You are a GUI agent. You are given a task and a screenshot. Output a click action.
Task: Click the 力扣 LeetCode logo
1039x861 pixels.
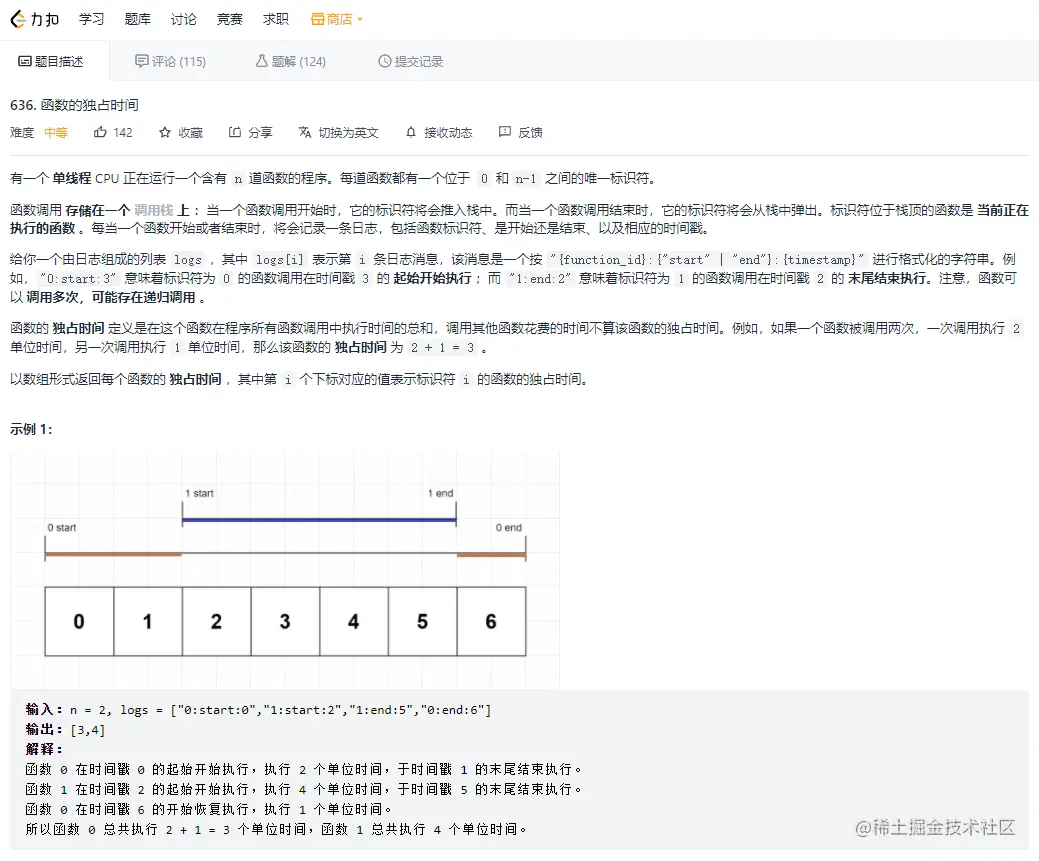pos(35,19)
